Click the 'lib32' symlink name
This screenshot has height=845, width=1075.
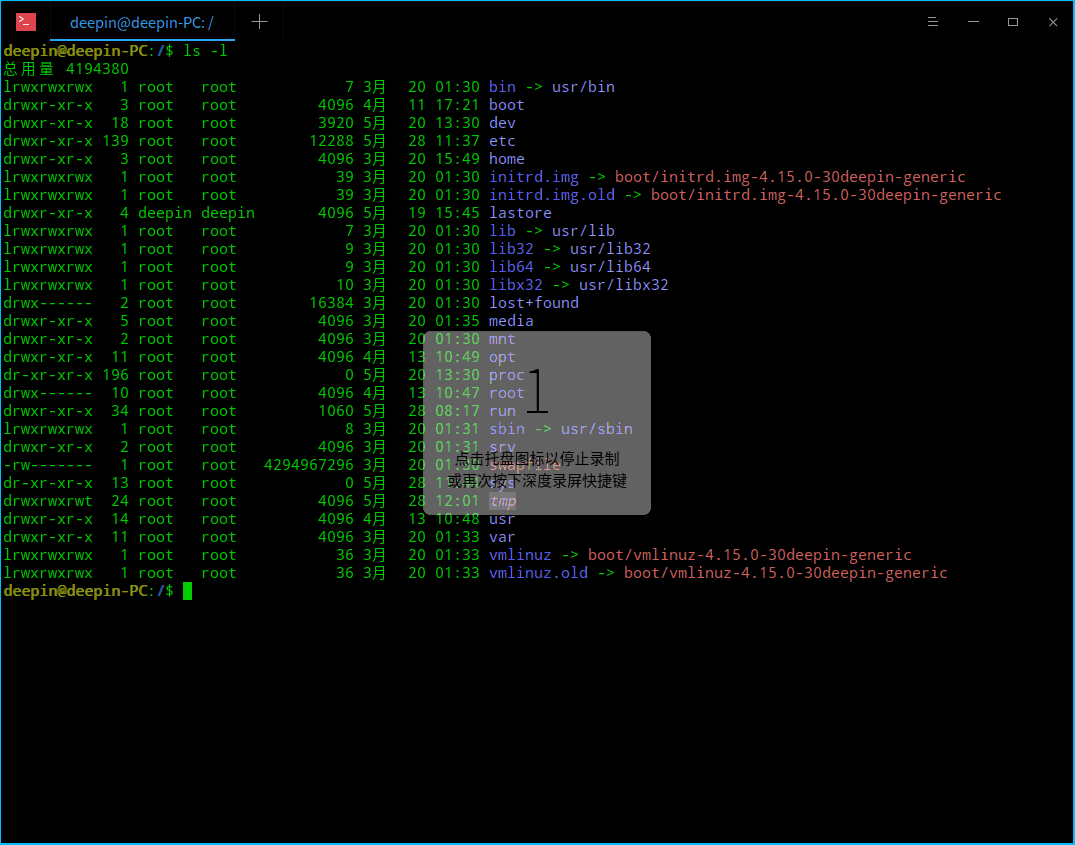coord(511,249)
